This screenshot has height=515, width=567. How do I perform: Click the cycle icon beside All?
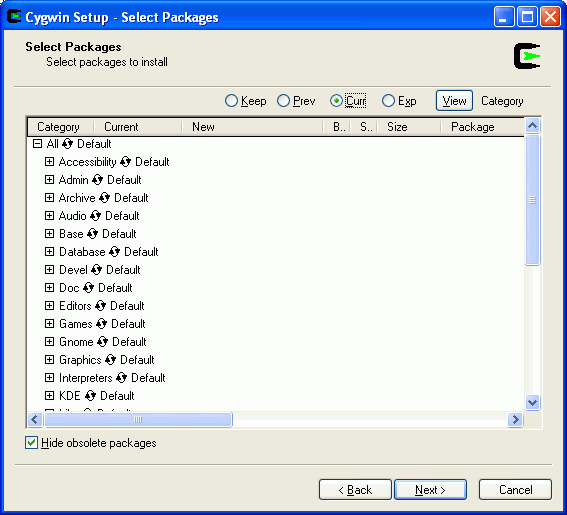coord(67,144)
